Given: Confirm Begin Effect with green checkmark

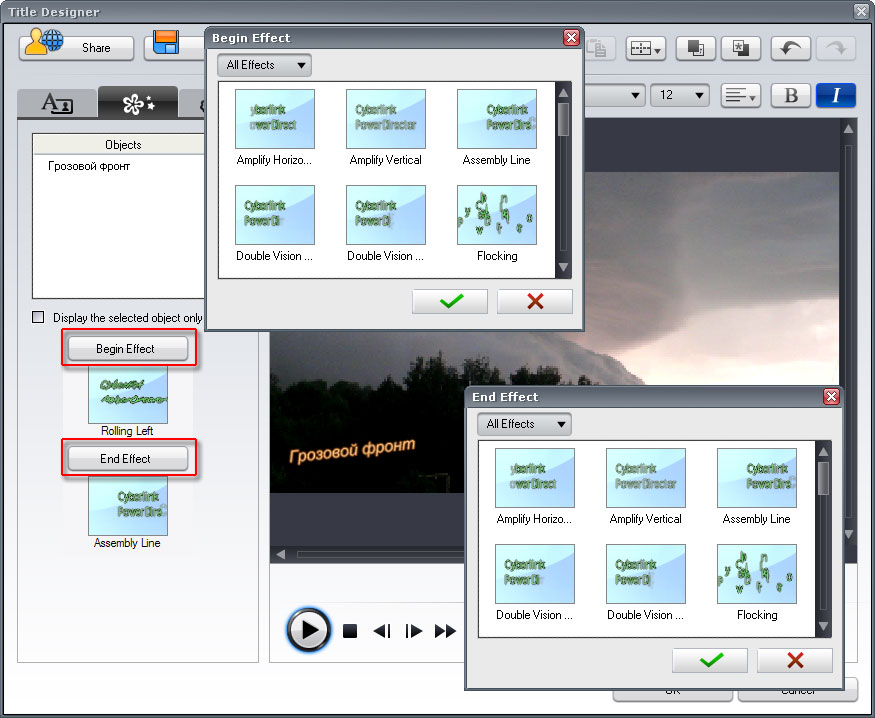Looking at the screenshot, I should [450, 301].
